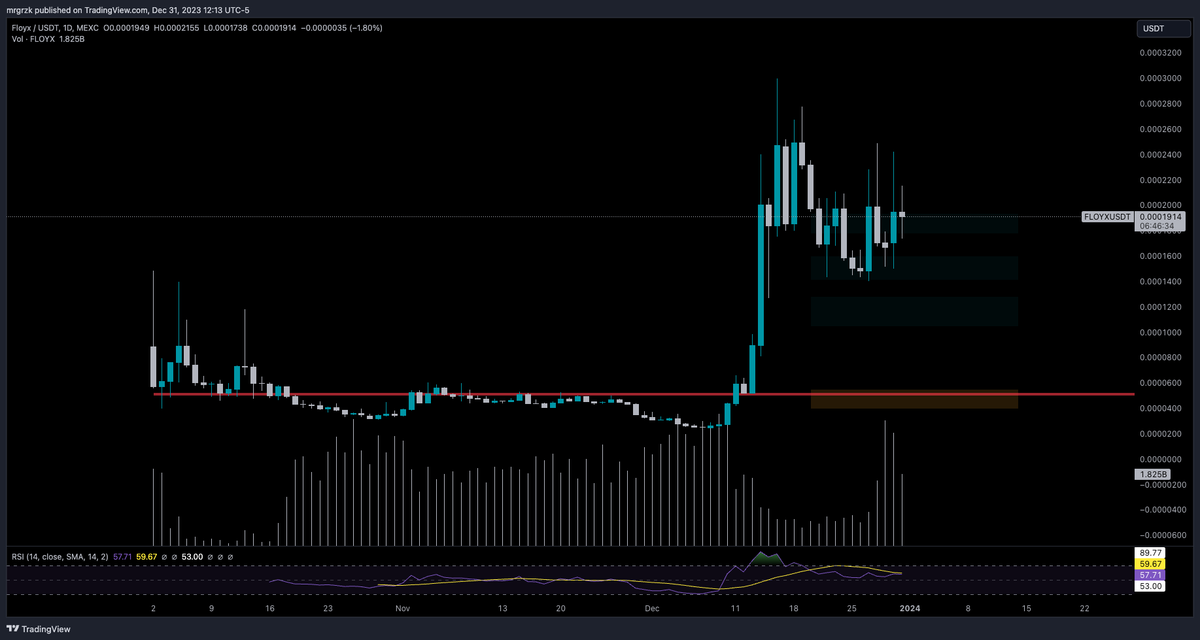The width and height of the screenshot is (1200, 640).
Task: Click the 0.0002800 price axis label
Action: click(1160, 103)
